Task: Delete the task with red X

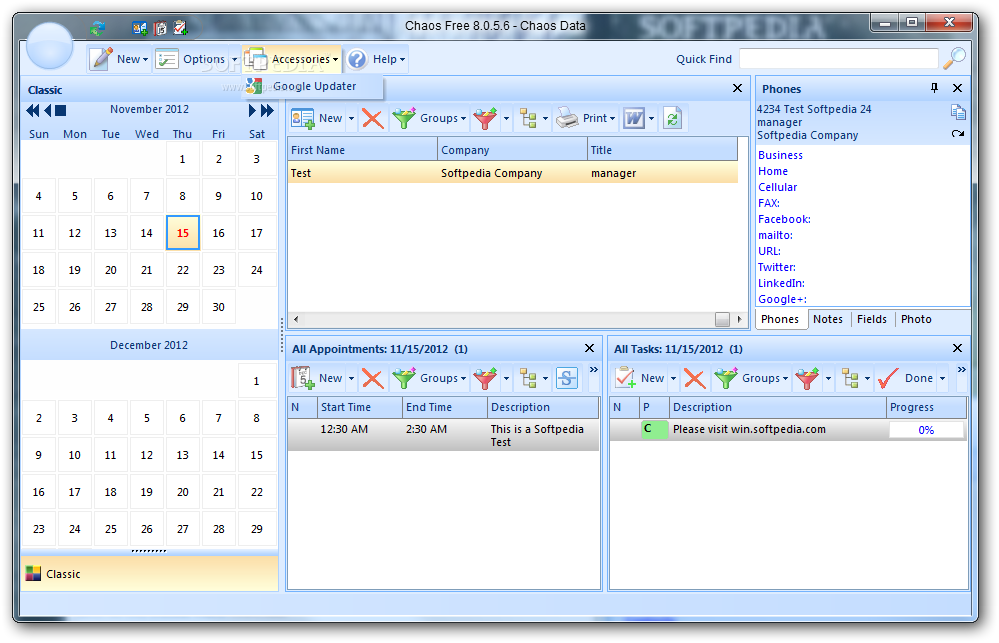Action: click(694, 379)
